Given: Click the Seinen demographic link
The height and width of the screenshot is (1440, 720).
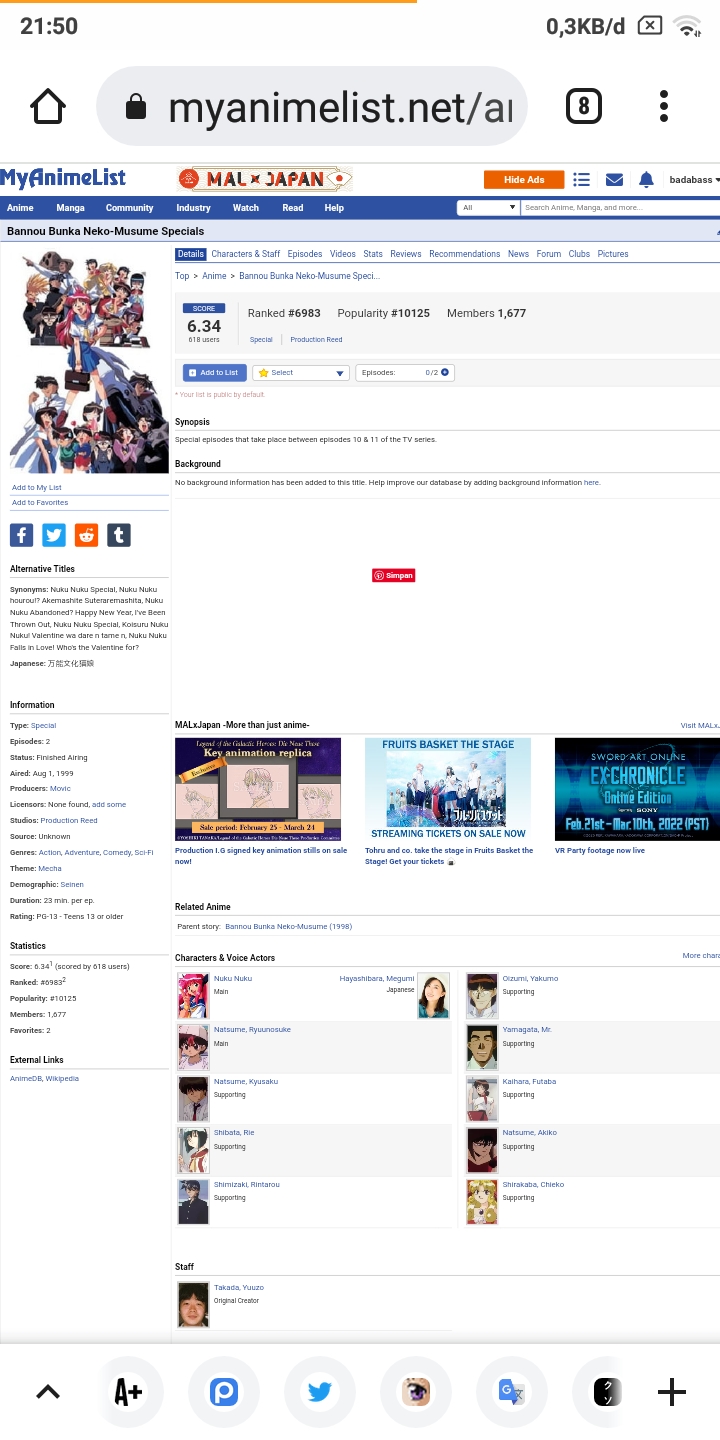Looking at the screenshot, I should tap(72, 885).
